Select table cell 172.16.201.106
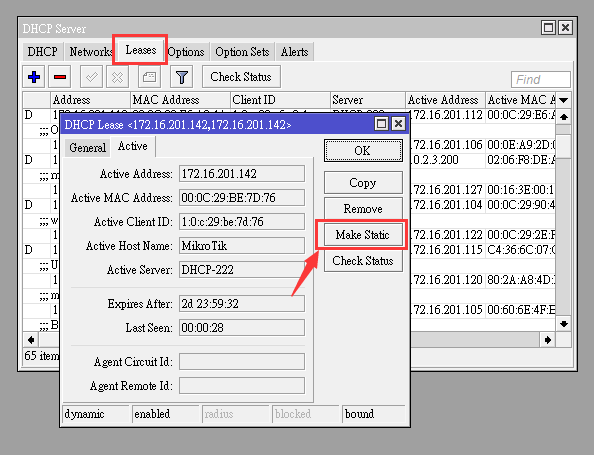Screen dimensions: 594x455 (447, 145)
